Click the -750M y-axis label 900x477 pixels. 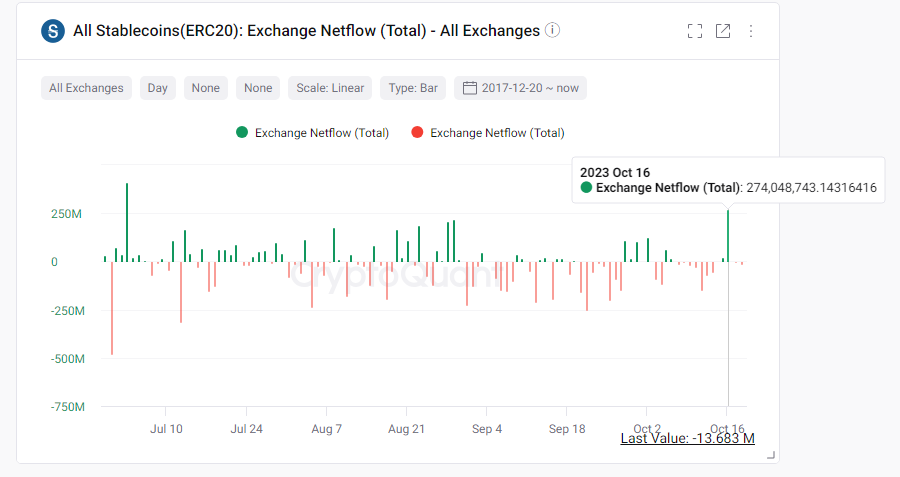68,407
